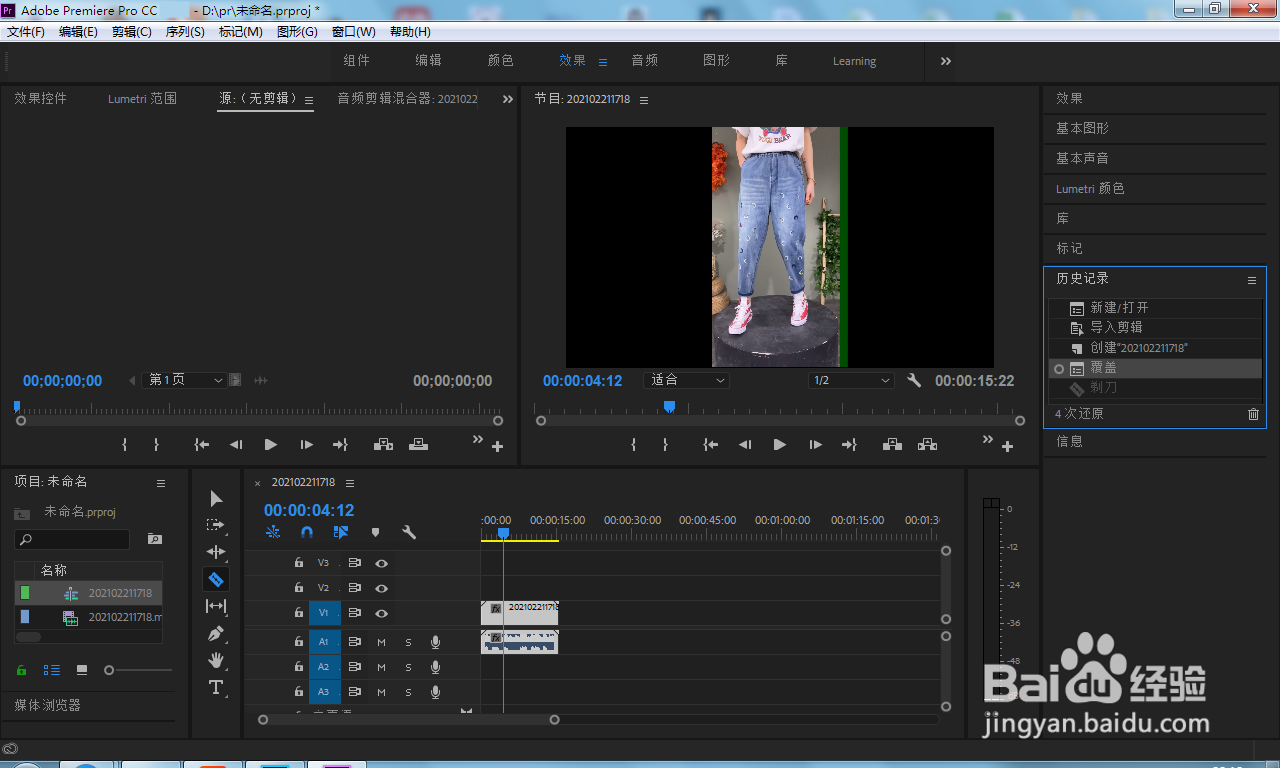Toggle timeline snap magnet icon
Screen dimensions: 1280x768
(307, 533)
